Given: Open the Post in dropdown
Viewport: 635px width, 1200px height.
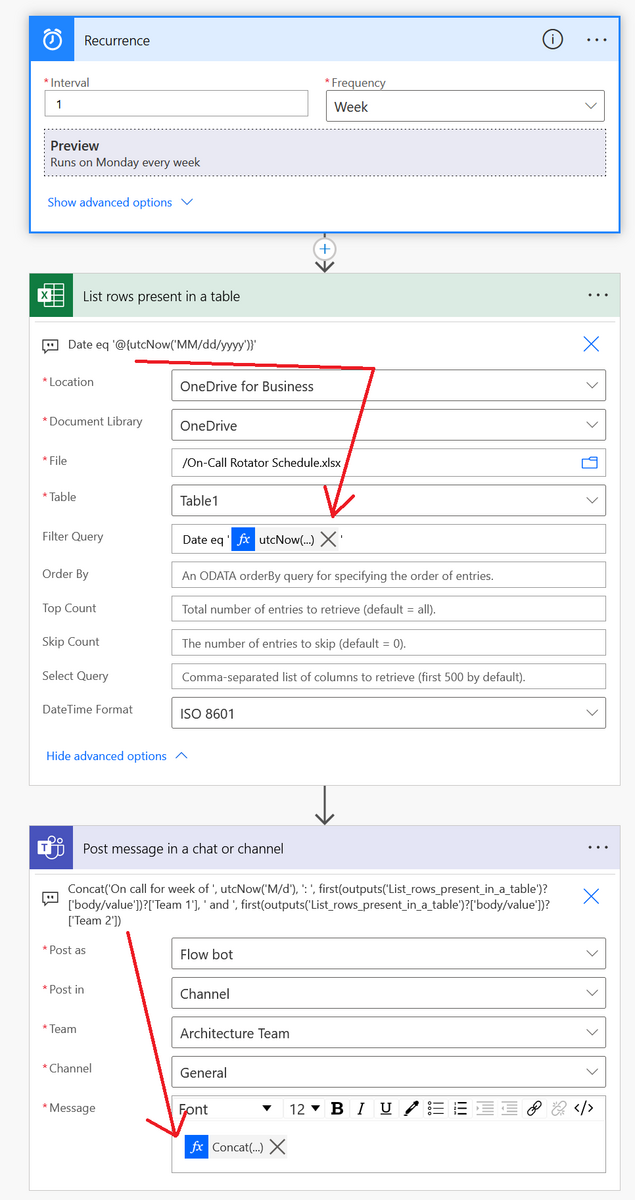Looking at the screenshot, I should [388, 994].
